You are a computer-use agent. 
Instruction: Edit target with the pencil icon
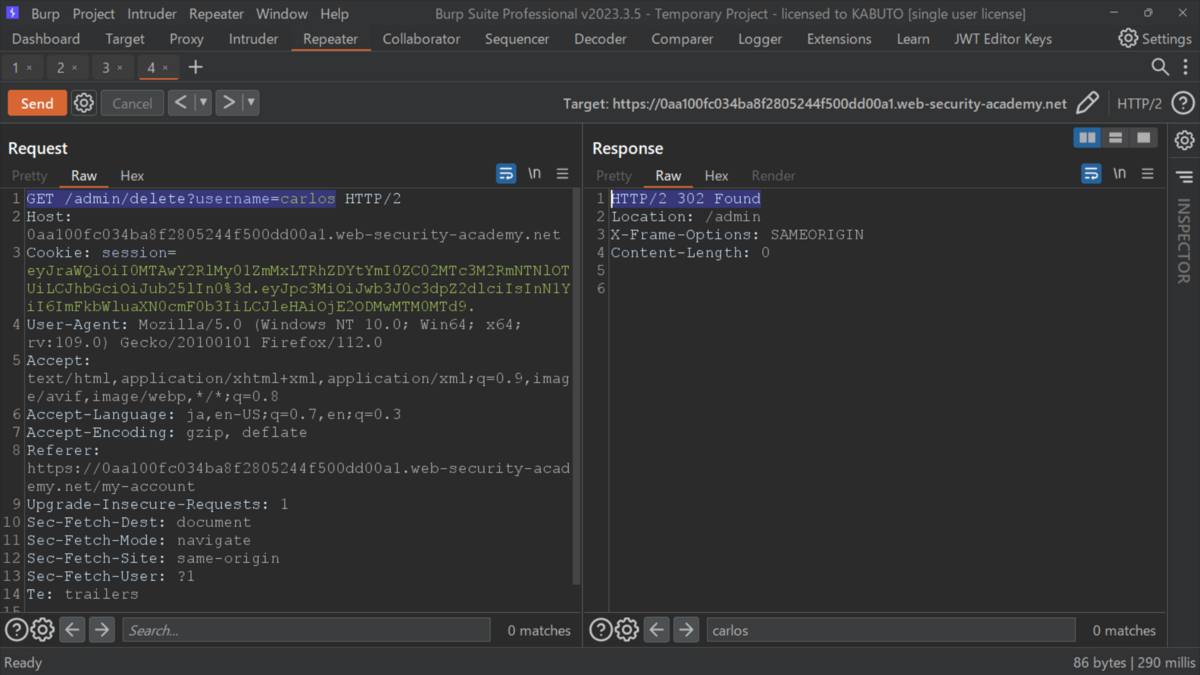pos(1088,103)
